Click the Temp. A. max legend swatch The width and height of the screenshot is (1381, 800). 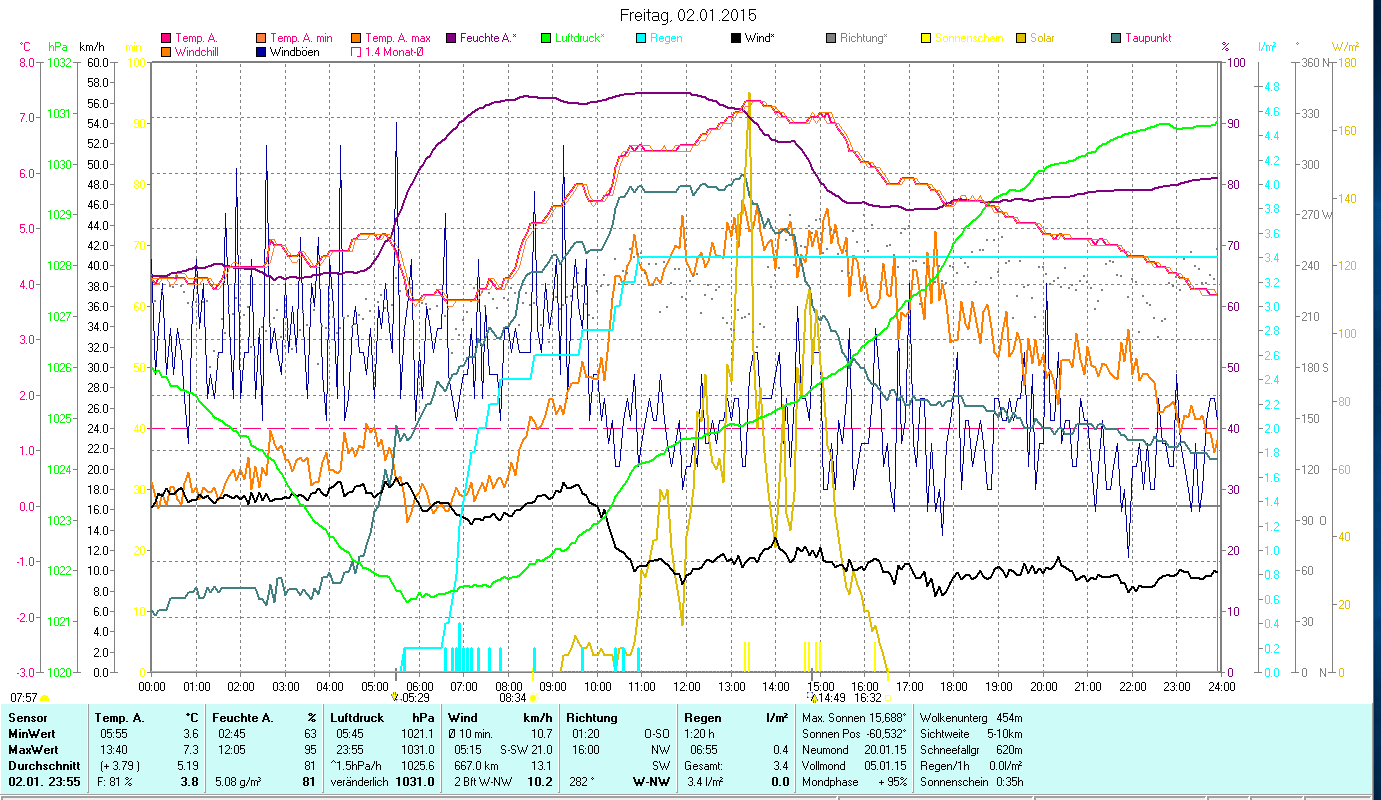(x=358, y=38)
